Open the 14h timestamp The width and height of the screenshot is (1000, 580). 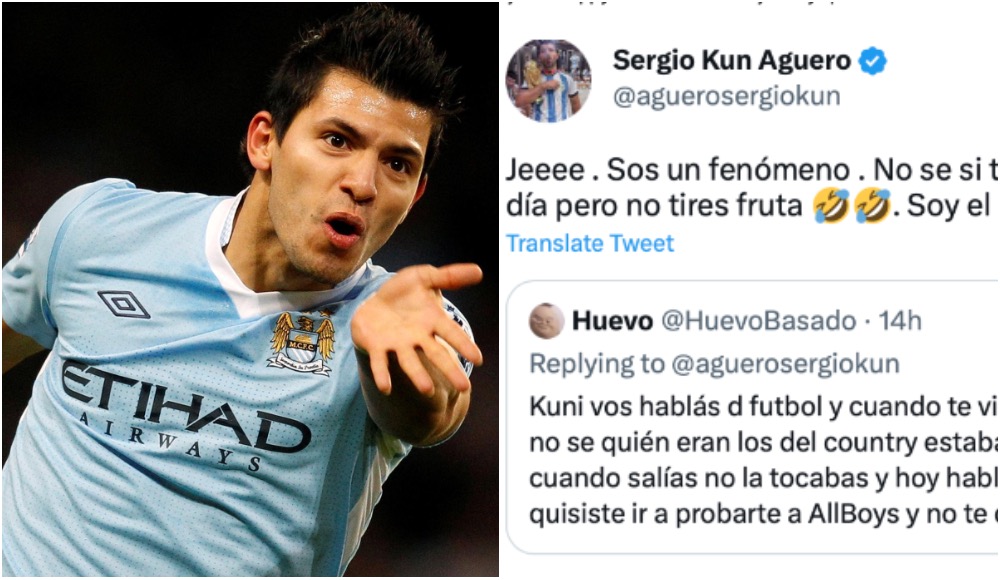(x=900, y=320)
